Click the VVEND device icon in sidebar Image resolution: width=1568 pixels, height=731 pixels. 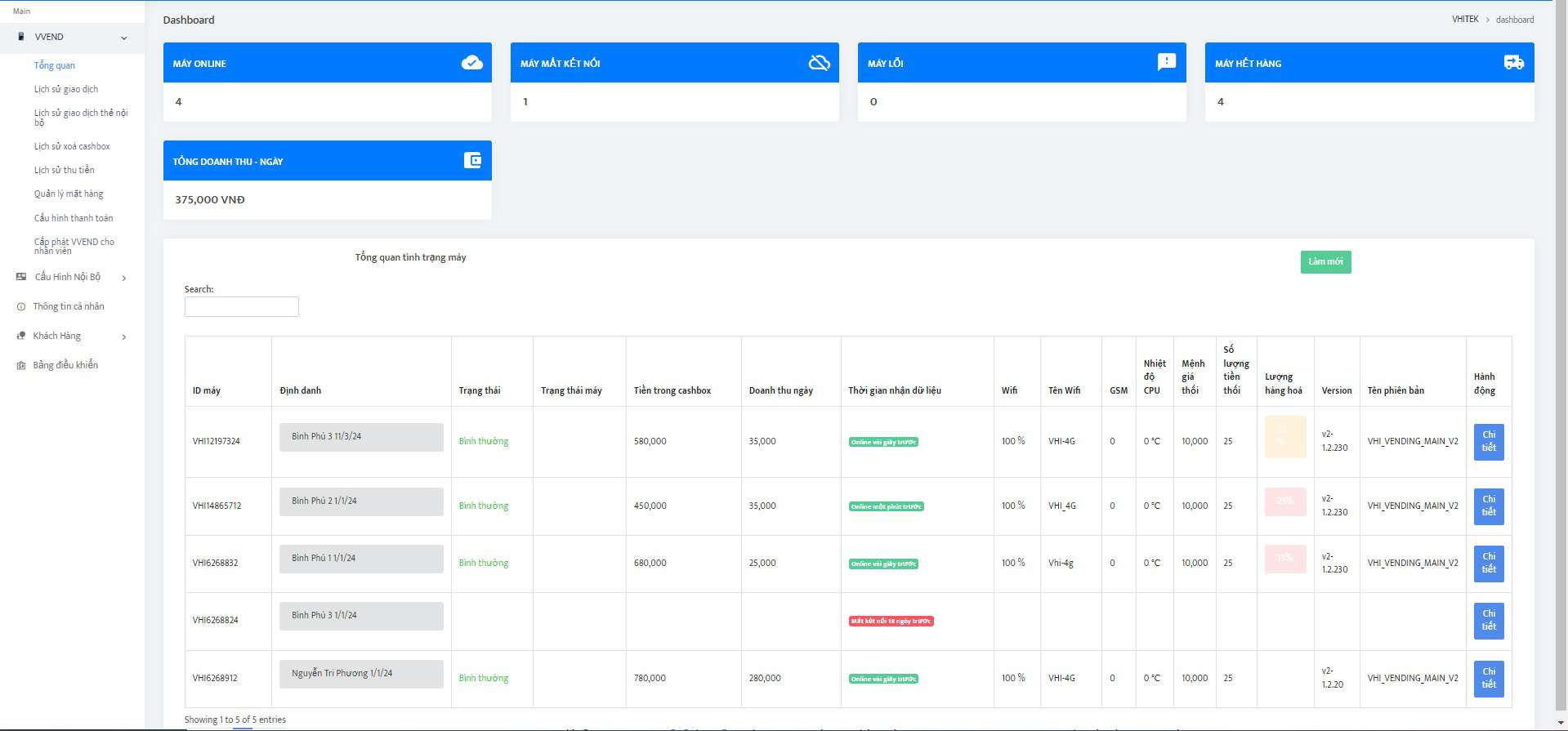[x=21, y=37]
